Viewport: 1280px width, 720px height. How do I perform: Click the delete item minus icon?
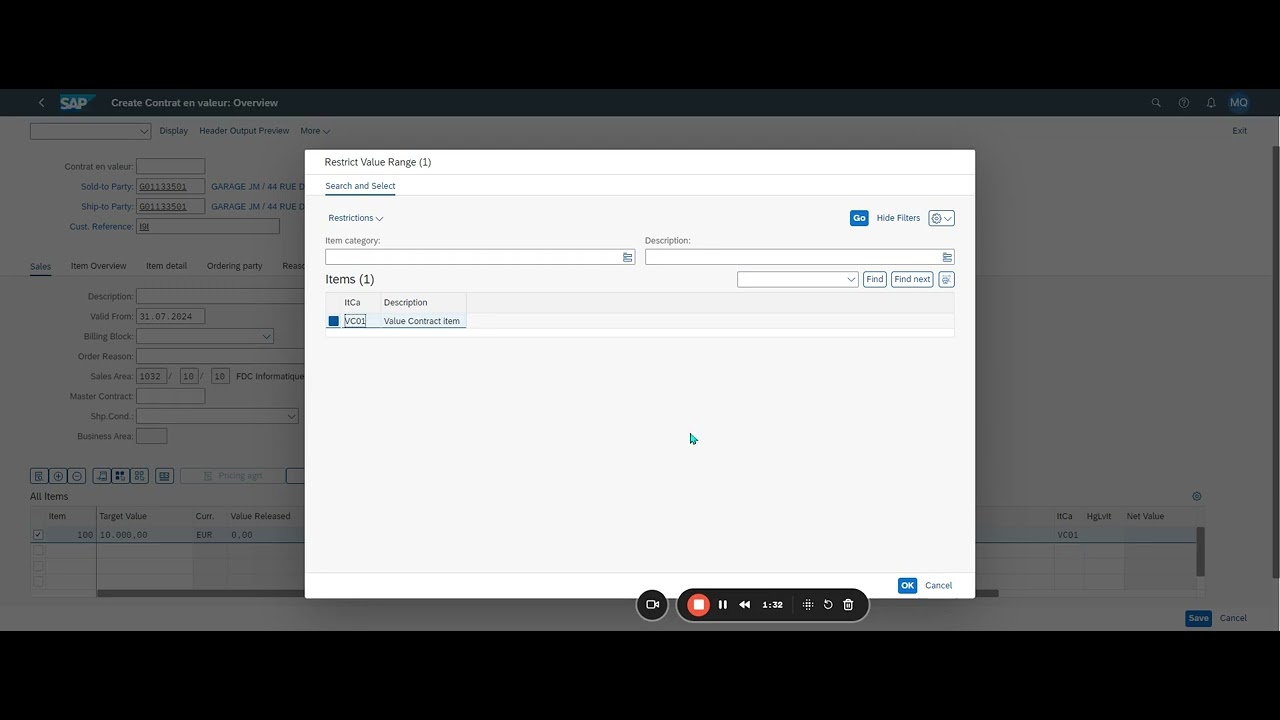(x=77, y=476)
